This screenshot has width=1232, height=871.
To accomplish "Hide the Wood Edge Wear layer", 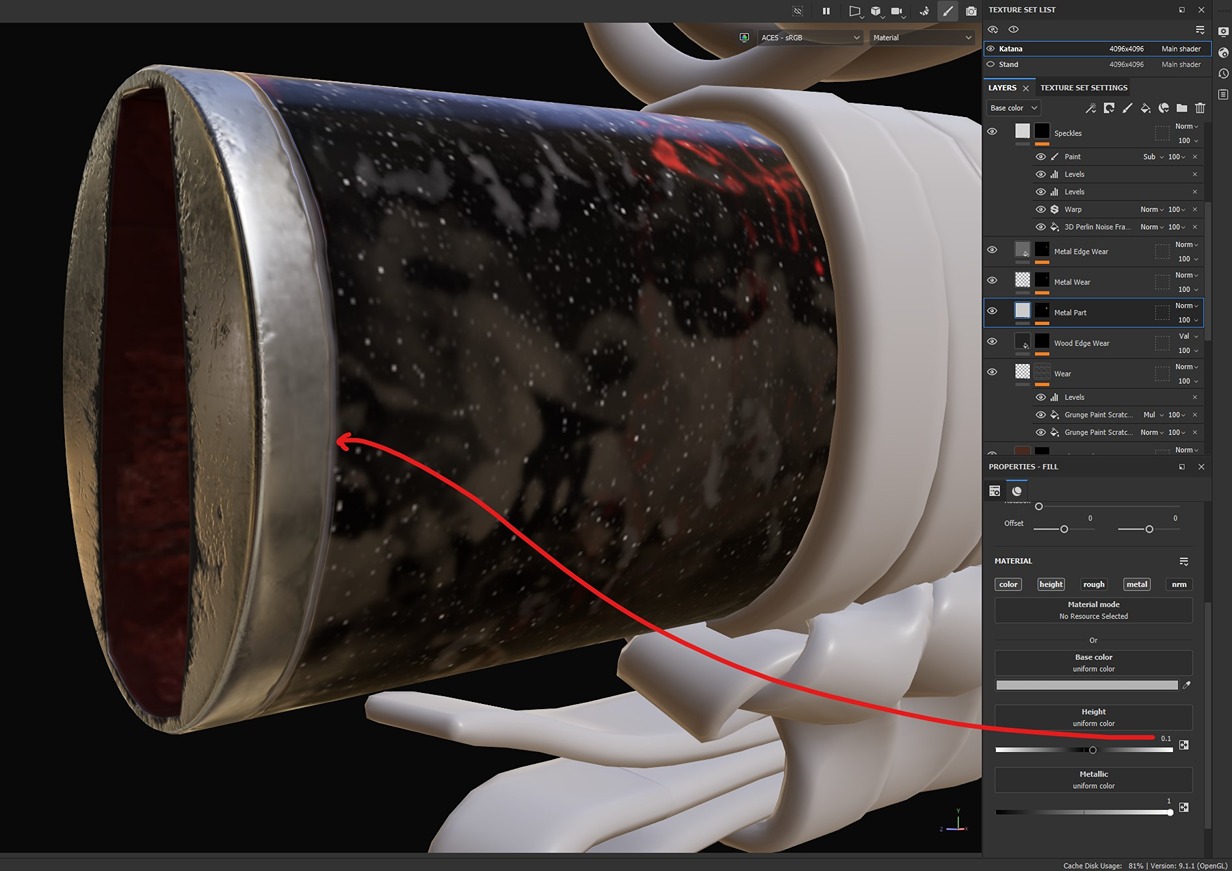I will 992,342.
